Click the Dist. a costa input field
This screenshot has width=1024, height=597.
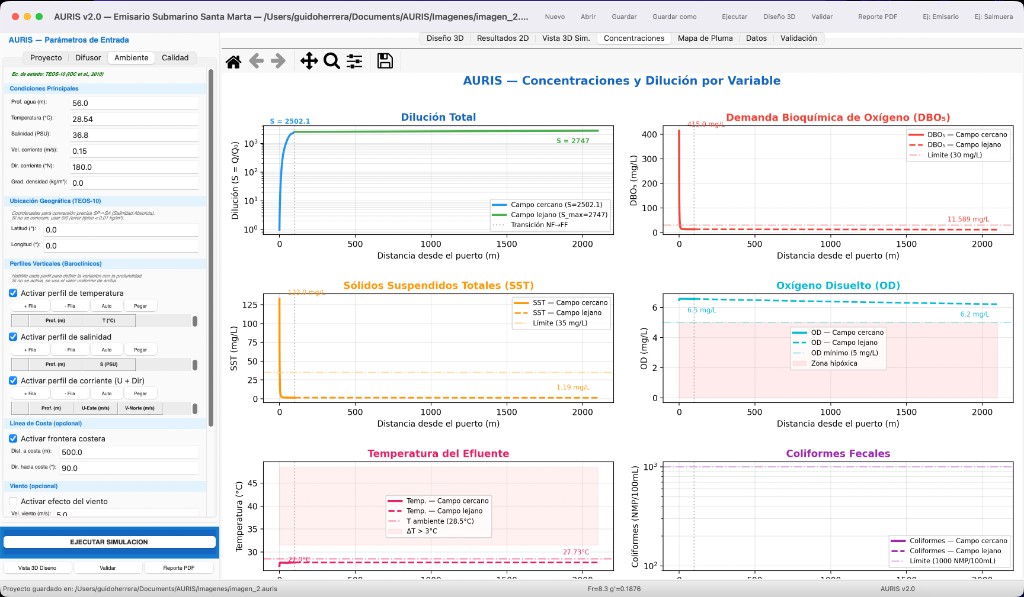129,452
